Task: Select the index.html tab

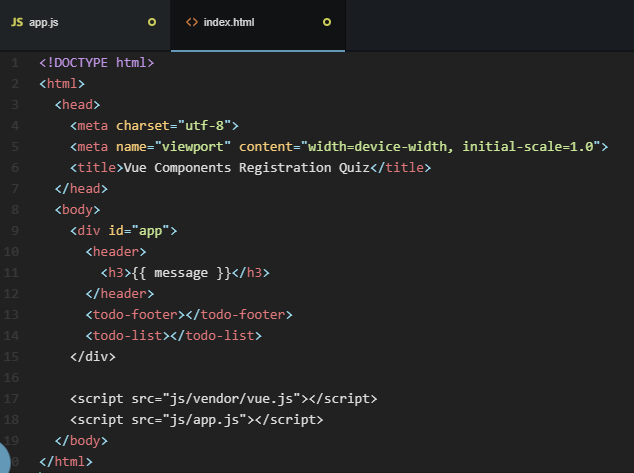Action: [258, 23]
